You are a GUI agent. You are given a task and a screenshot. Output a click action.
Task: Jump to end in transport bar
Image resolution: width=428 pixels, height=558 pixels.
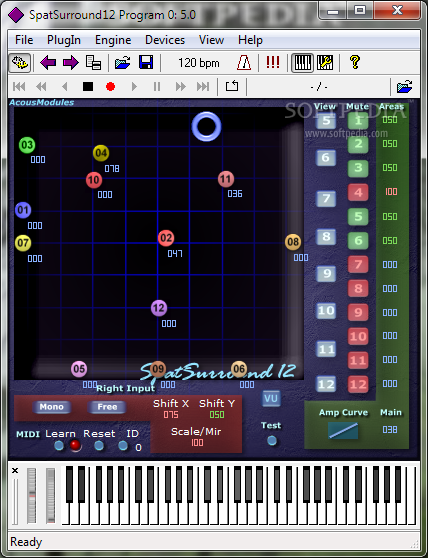[x=203, y=86]
